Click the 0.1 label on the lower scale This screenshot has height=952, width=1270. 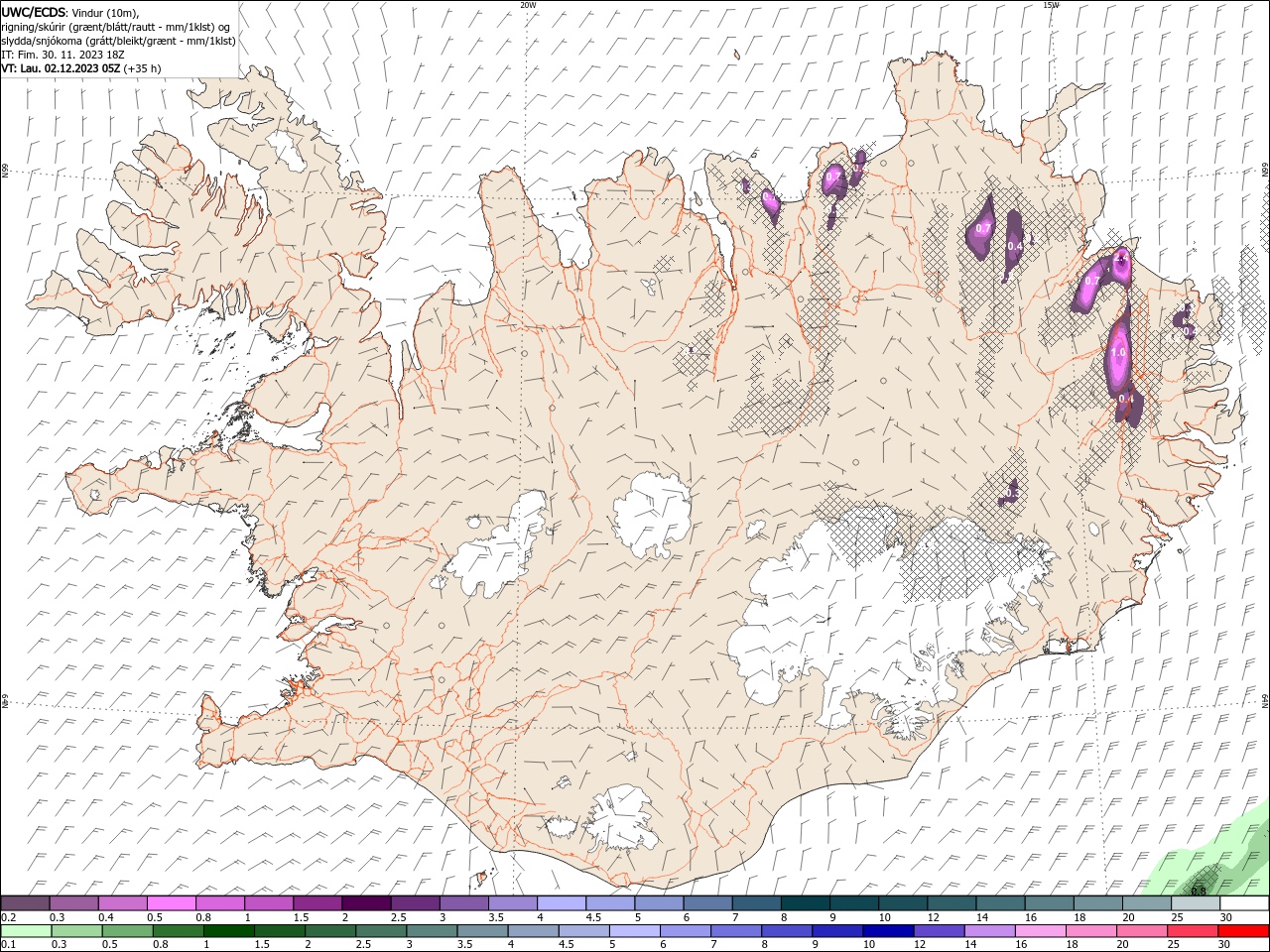pos(7,943)
